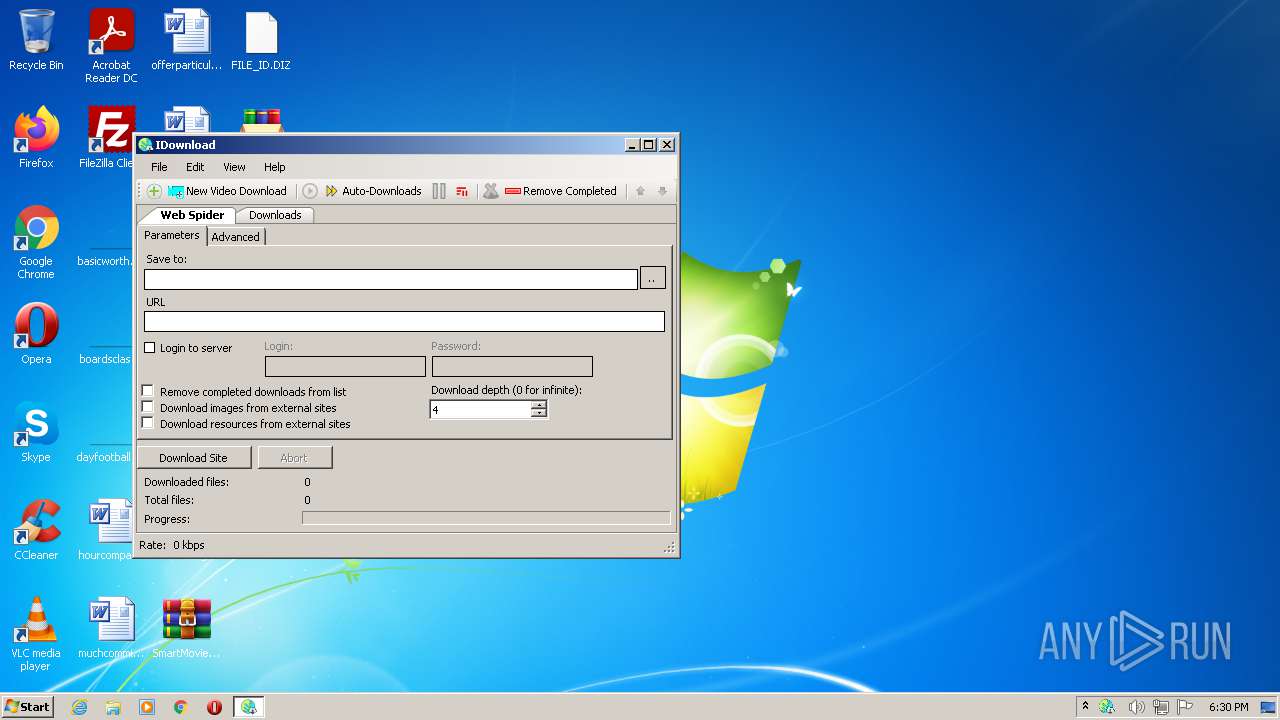1280x720 pixels.
Task: Click the Save to path field
Action: coord(391,279)
